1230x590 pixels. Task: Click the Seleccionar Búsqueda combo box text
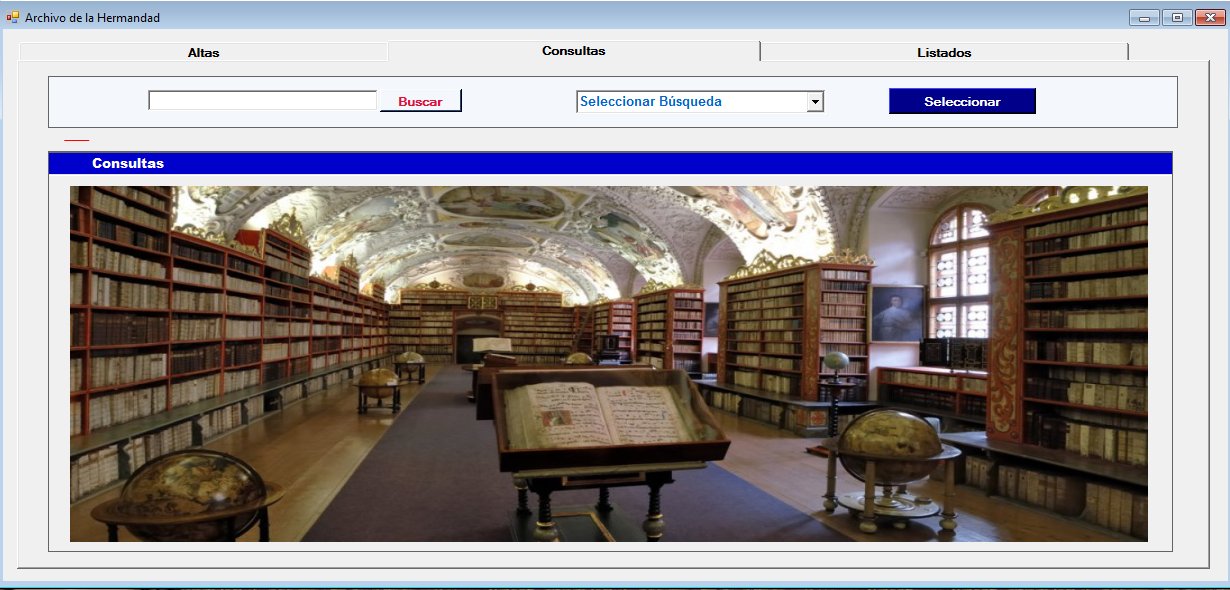tap(691, 101)
